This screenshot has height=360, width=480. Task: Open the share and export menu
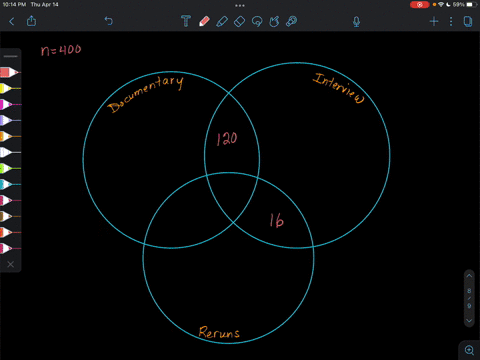tap(31, 21)
